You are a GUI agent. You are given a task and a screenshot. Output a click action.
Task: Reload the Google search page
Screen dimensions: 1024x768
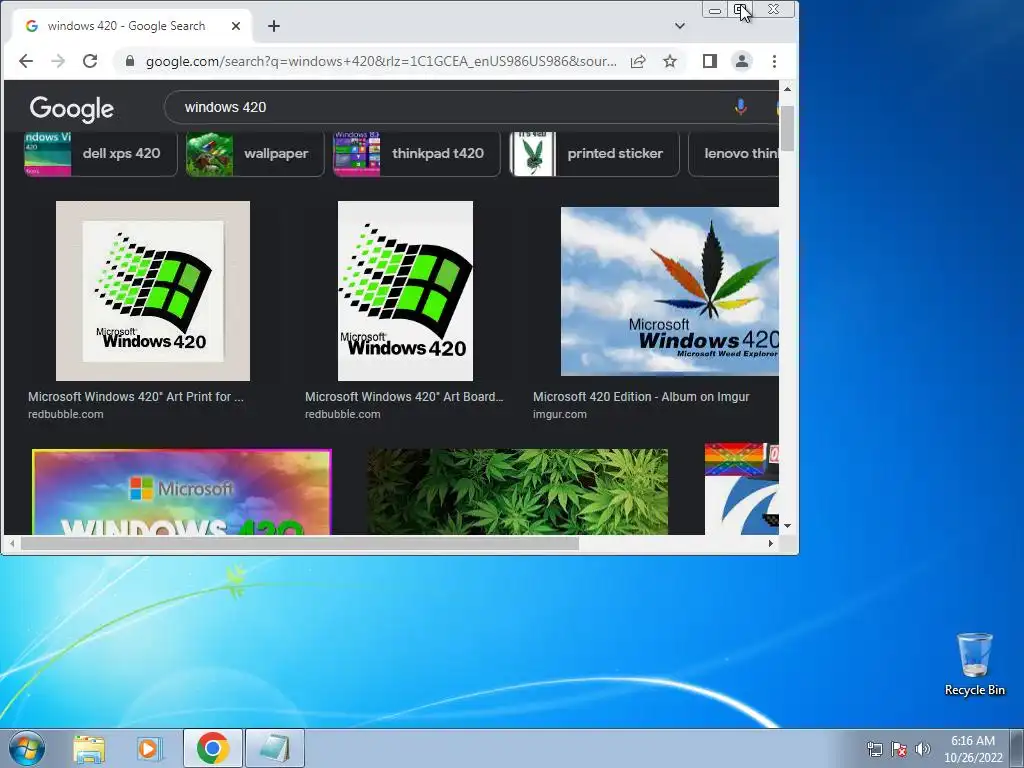click(x=90, y=61)
